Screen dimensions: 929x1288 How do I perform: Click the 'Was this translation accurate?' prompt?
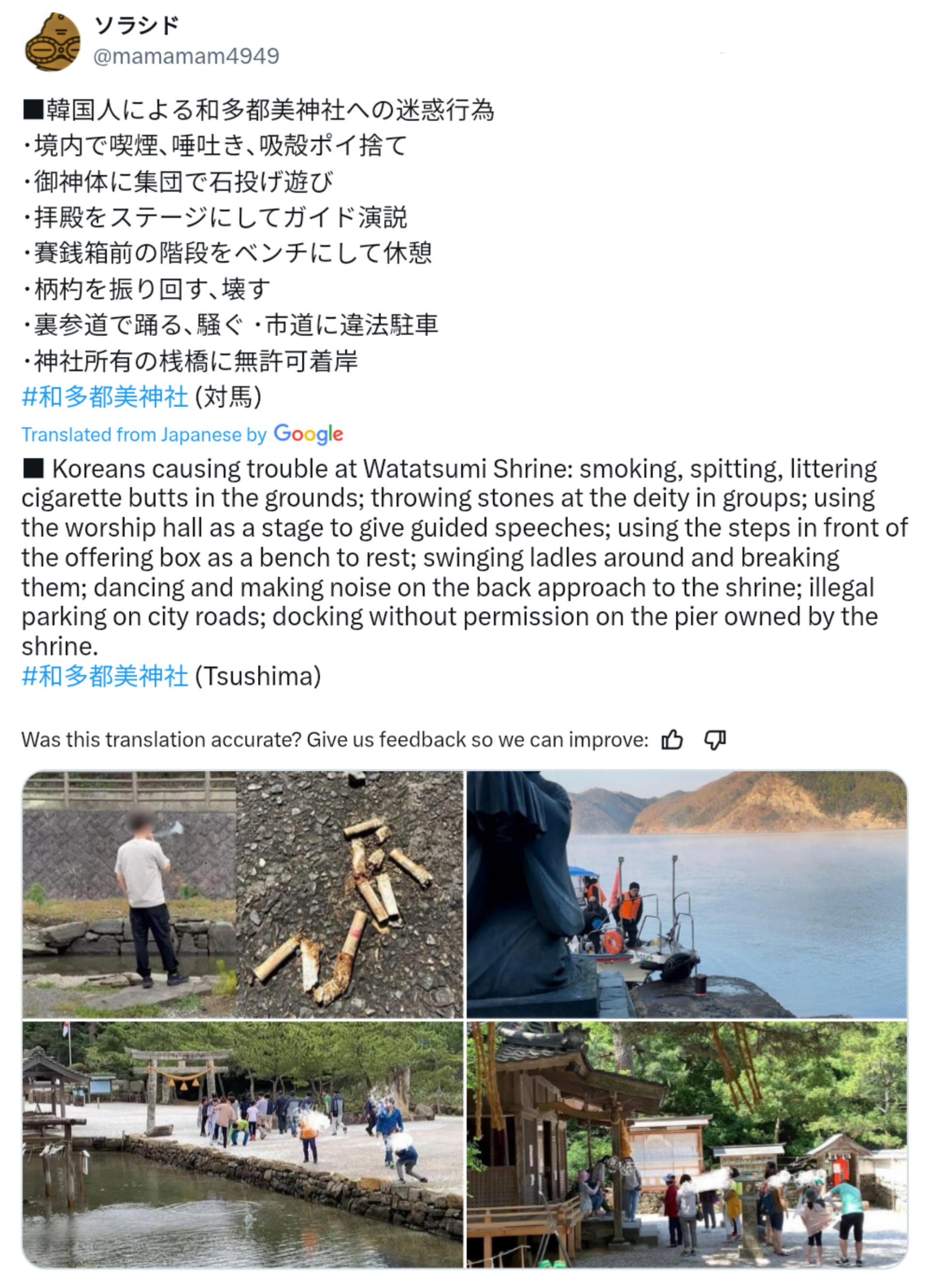(335, 740)
